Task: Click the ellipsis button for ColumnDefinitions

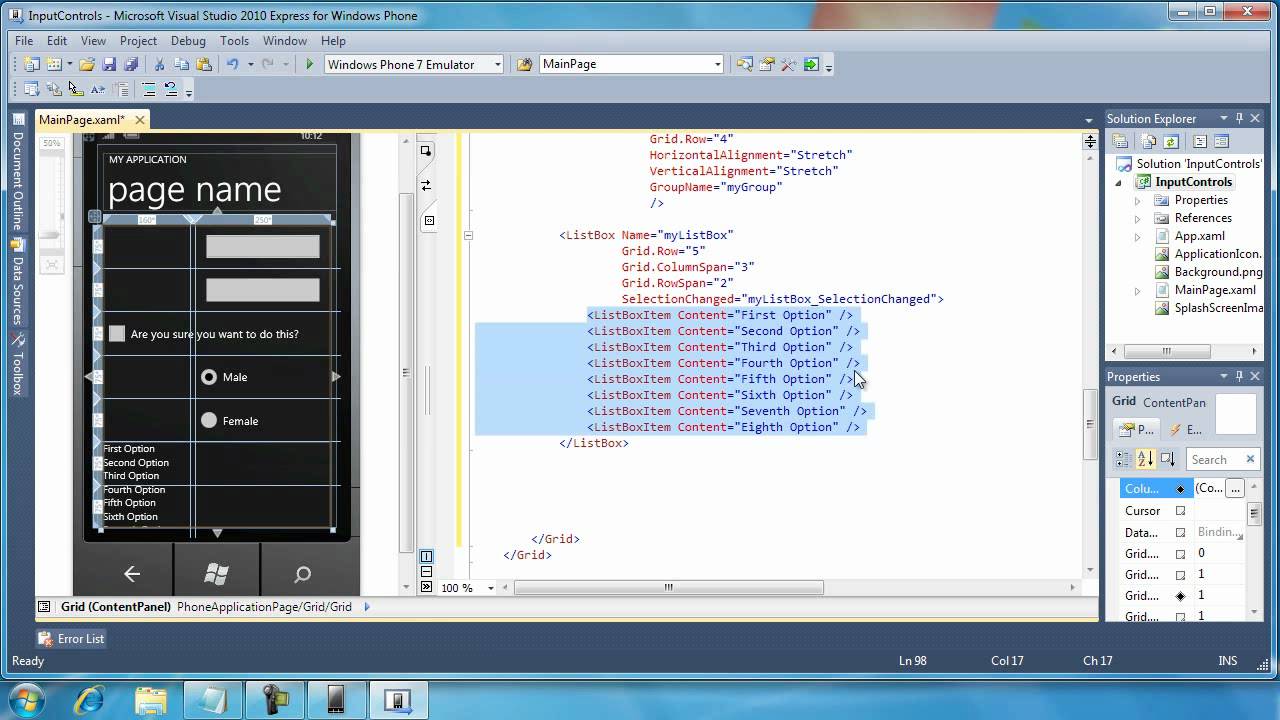Action: pos(1235,488)
